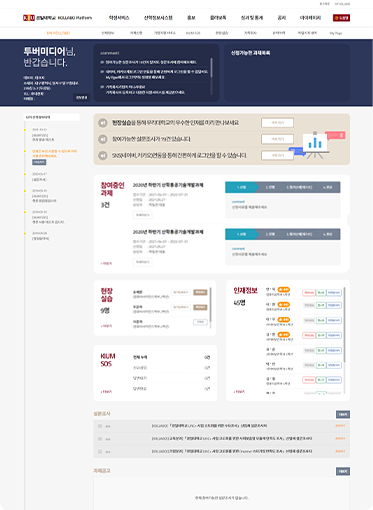This screenshot has width=373, height=510.
Task: Click outlined button in third 현장실습 row
Action: [x=200, y=322]
